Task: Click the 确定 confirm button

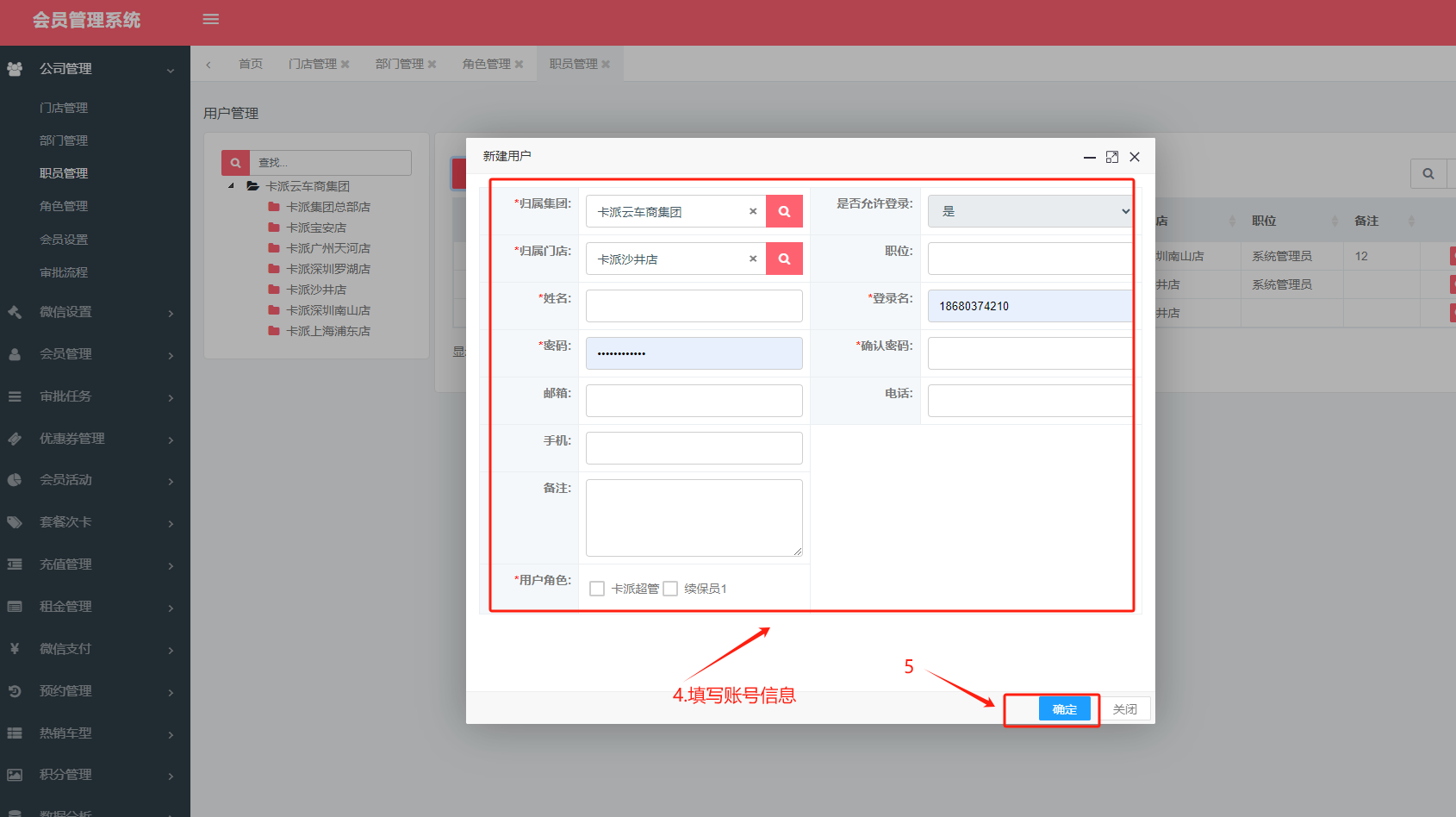Action: [1064, 709]
